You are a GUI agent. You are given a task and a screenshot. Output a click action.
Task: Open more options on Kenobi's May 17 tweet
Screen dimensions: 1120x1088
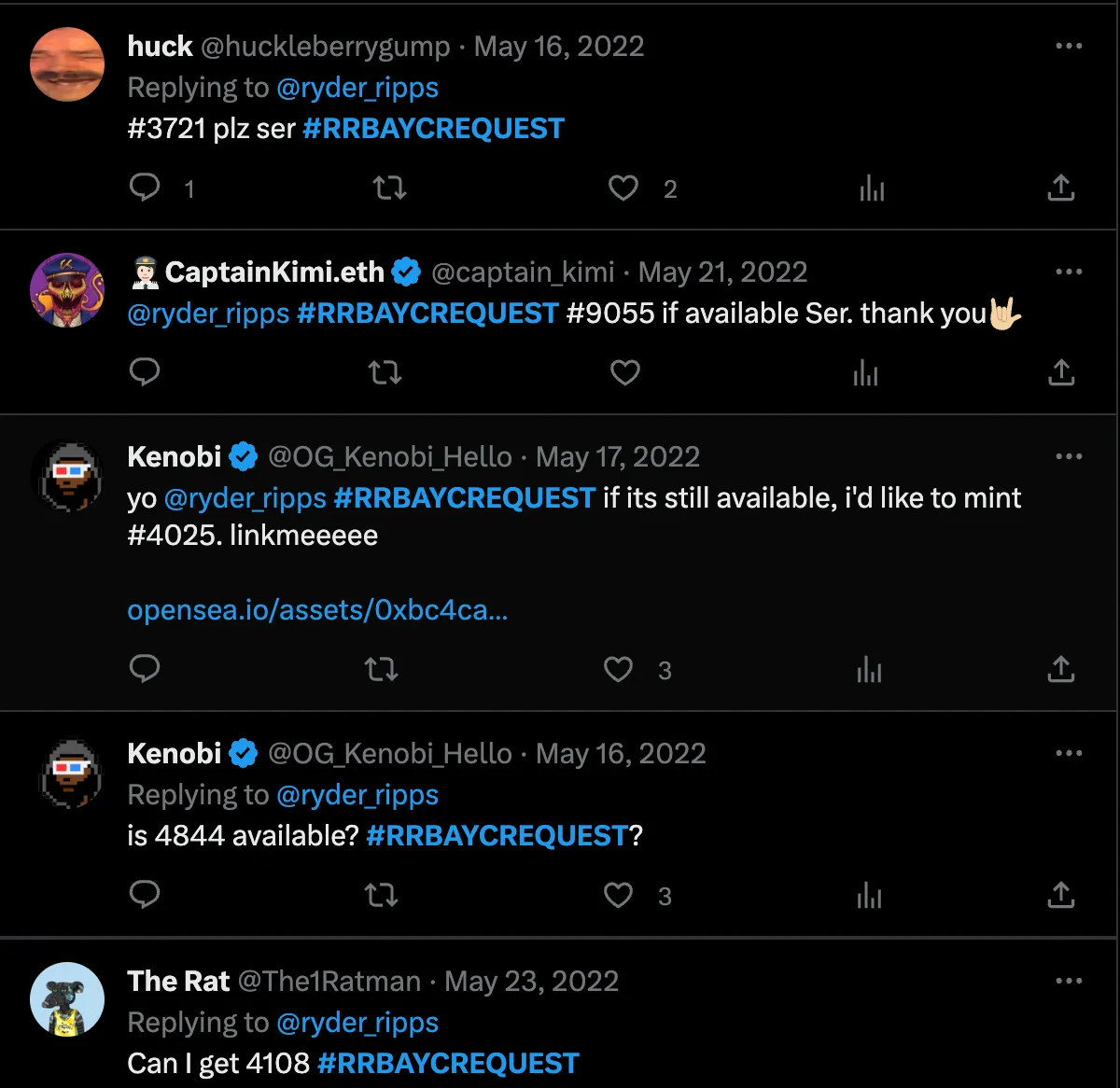pyautogui.click(x=1069, y=456)
